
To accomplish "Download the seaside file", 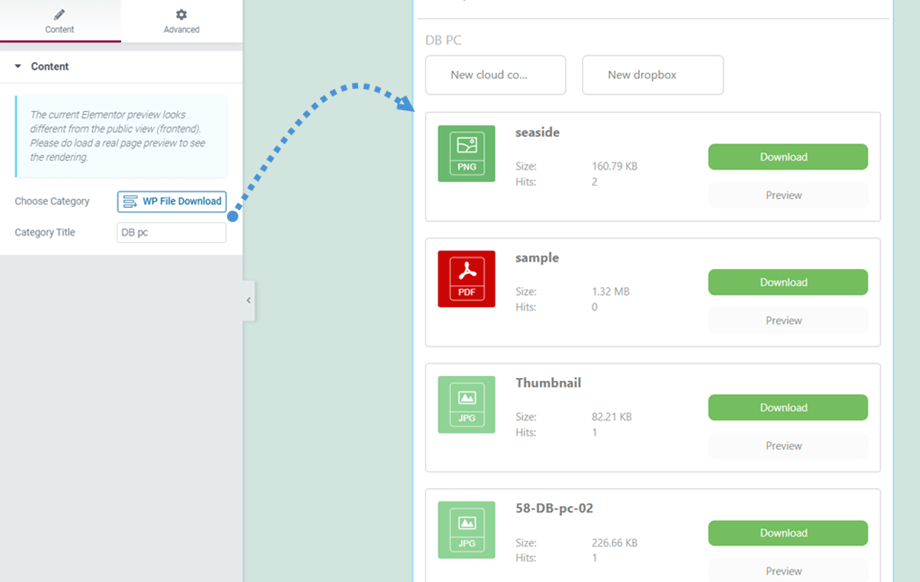I will [787, 157].
